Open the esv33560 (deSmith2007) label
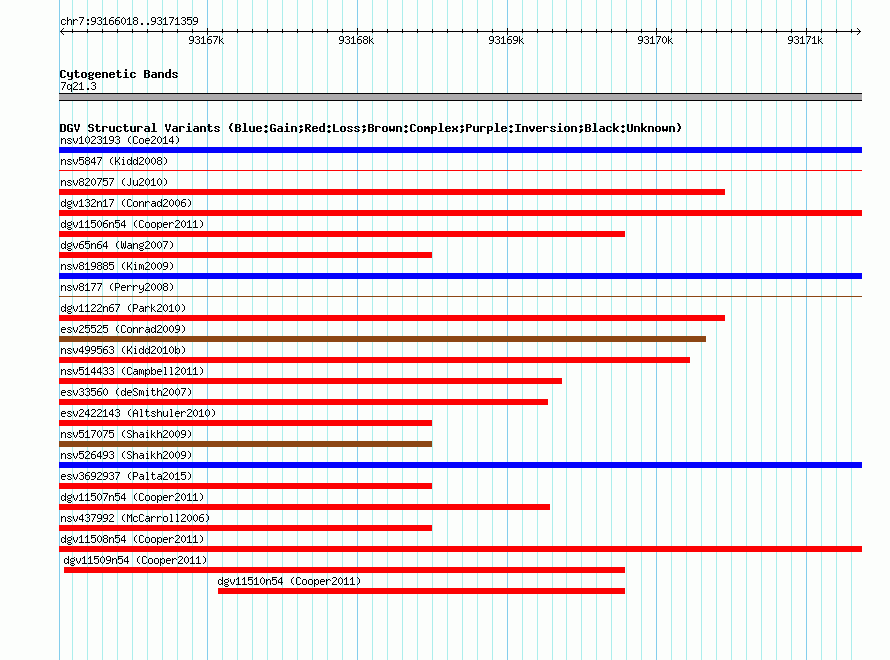 click(126, 392)
